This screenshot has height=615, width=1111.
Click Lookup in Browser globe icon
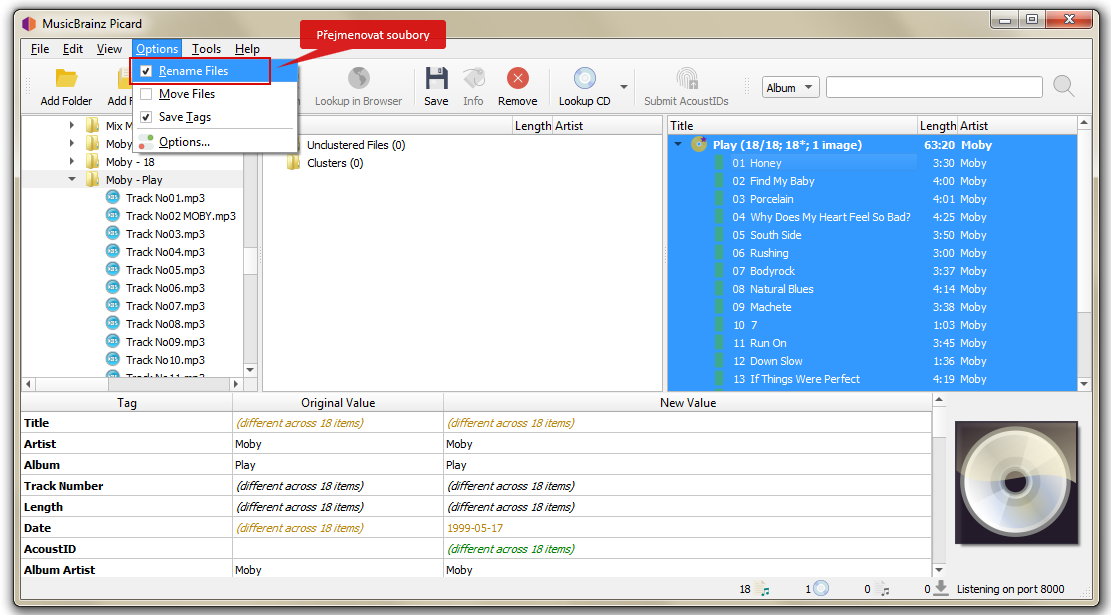tap(359, 79)
